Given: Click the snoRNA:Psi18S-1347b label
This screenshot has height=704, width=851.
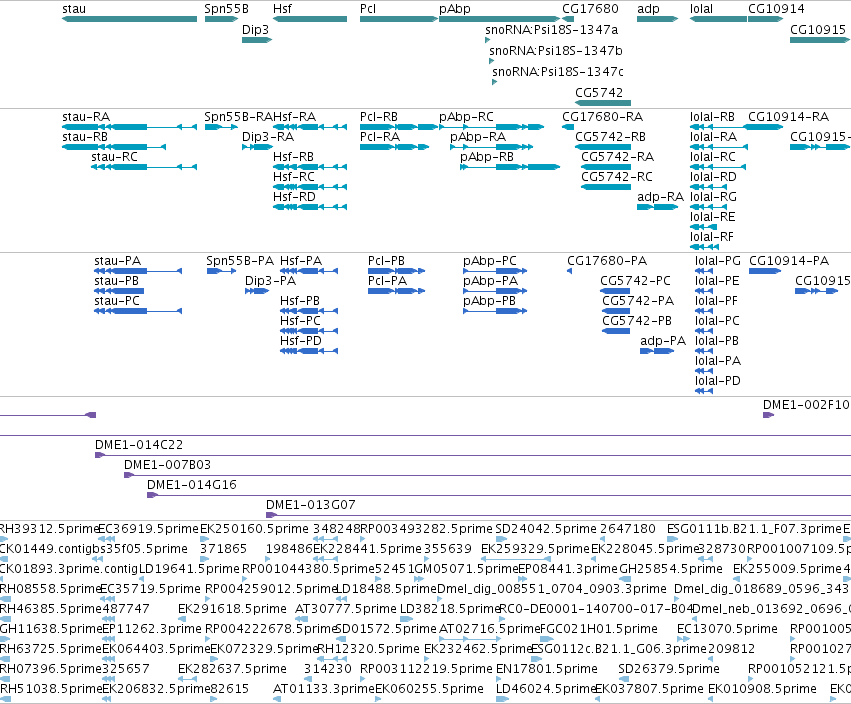Looking at the screenshot, I should pos(556,50).
